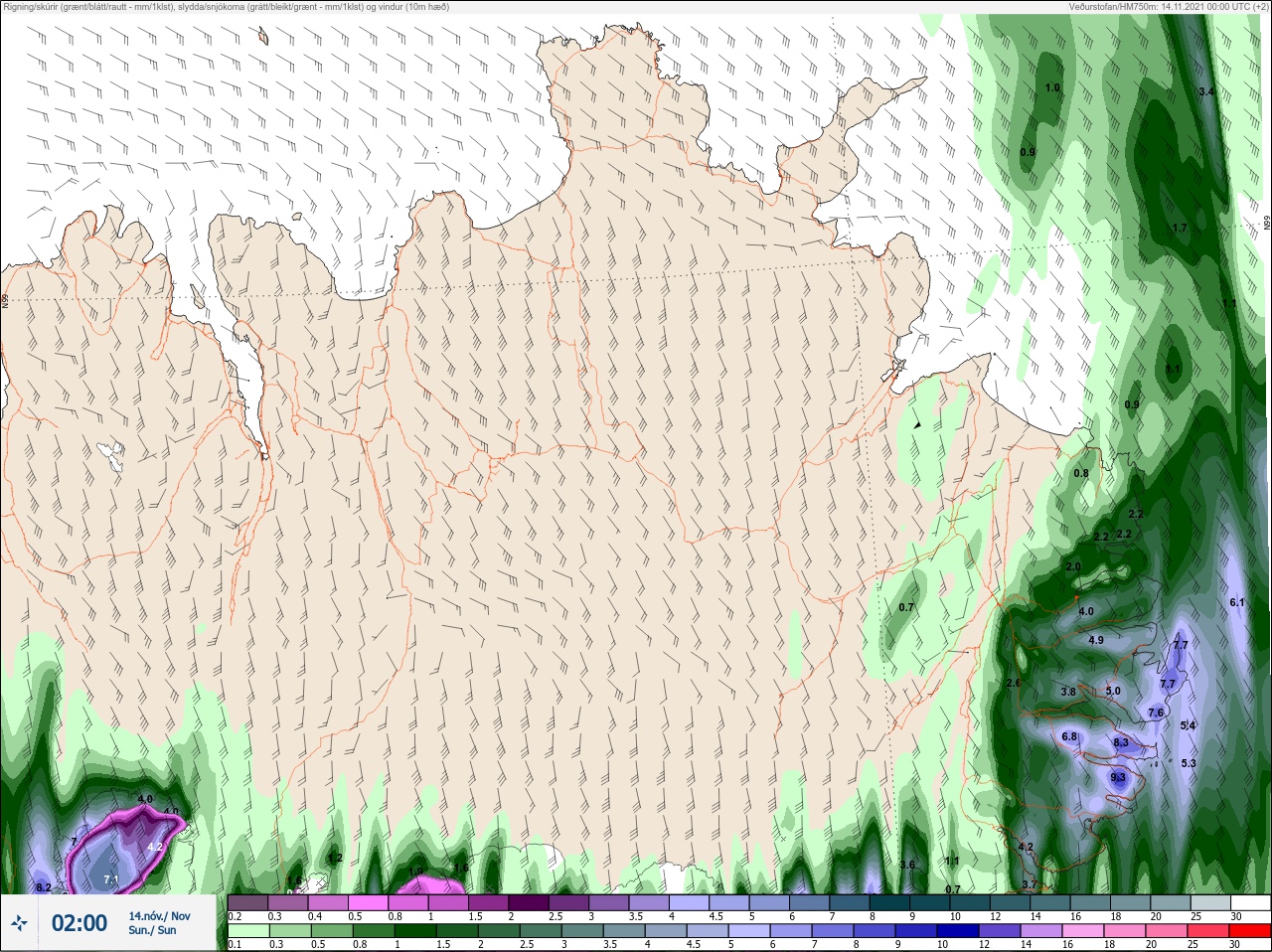Viewport: 1272px width, 952px height.
Task: Click the 3.6 value near the bottom edge
Action: [x=907, y=865]
